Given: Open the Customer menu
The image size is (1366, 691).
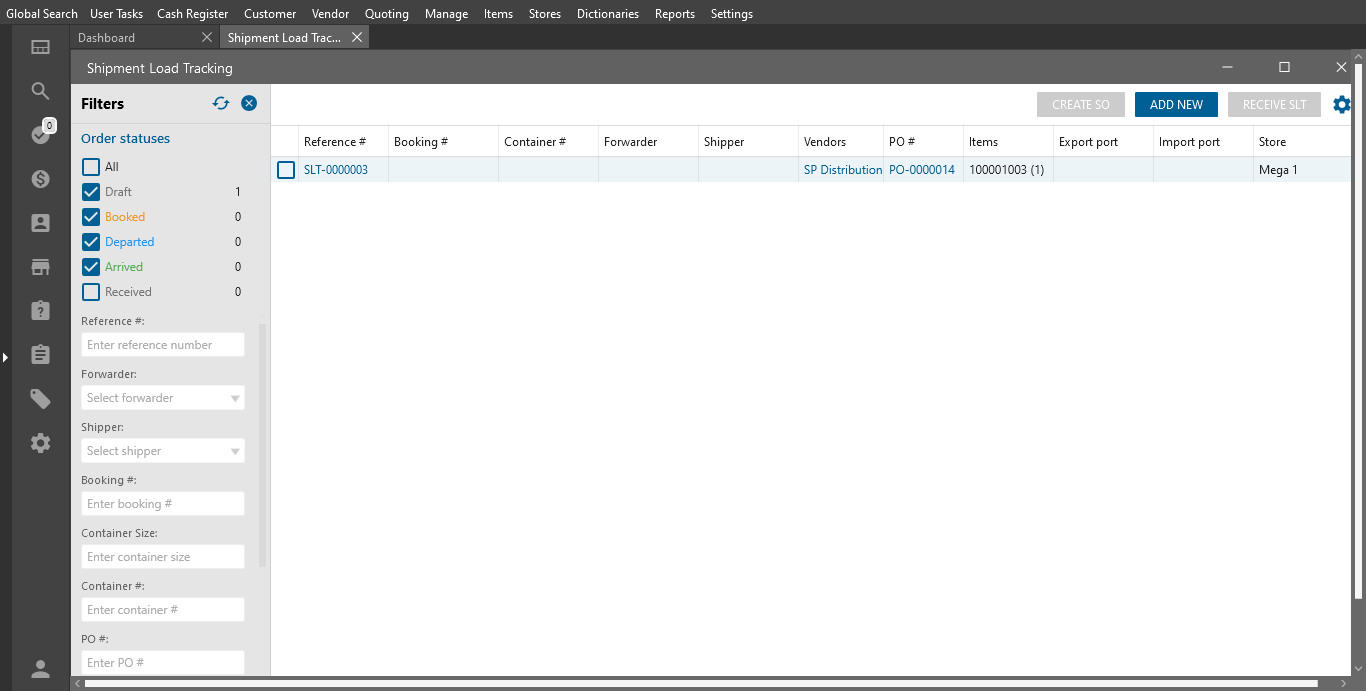Looking at the screenshot, I should click(x=270, y=14).
